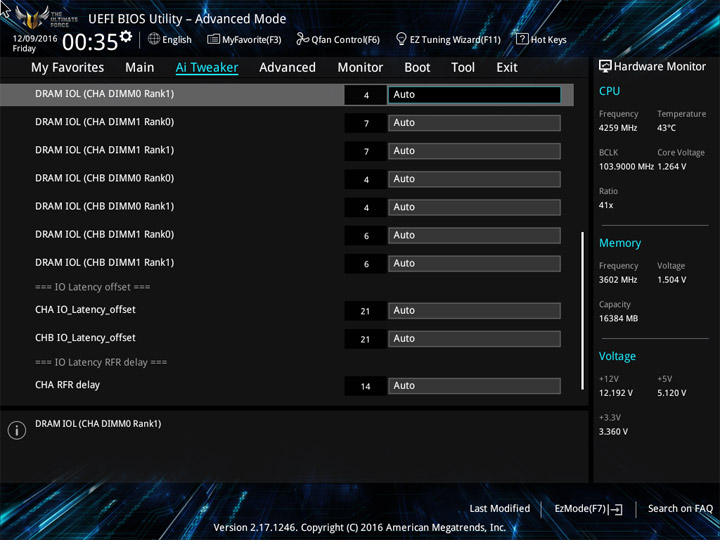Edit Auto field for CHB DIMM1 Rank0
This screenshot has height=540, width=720.
[x=474, y=236]
